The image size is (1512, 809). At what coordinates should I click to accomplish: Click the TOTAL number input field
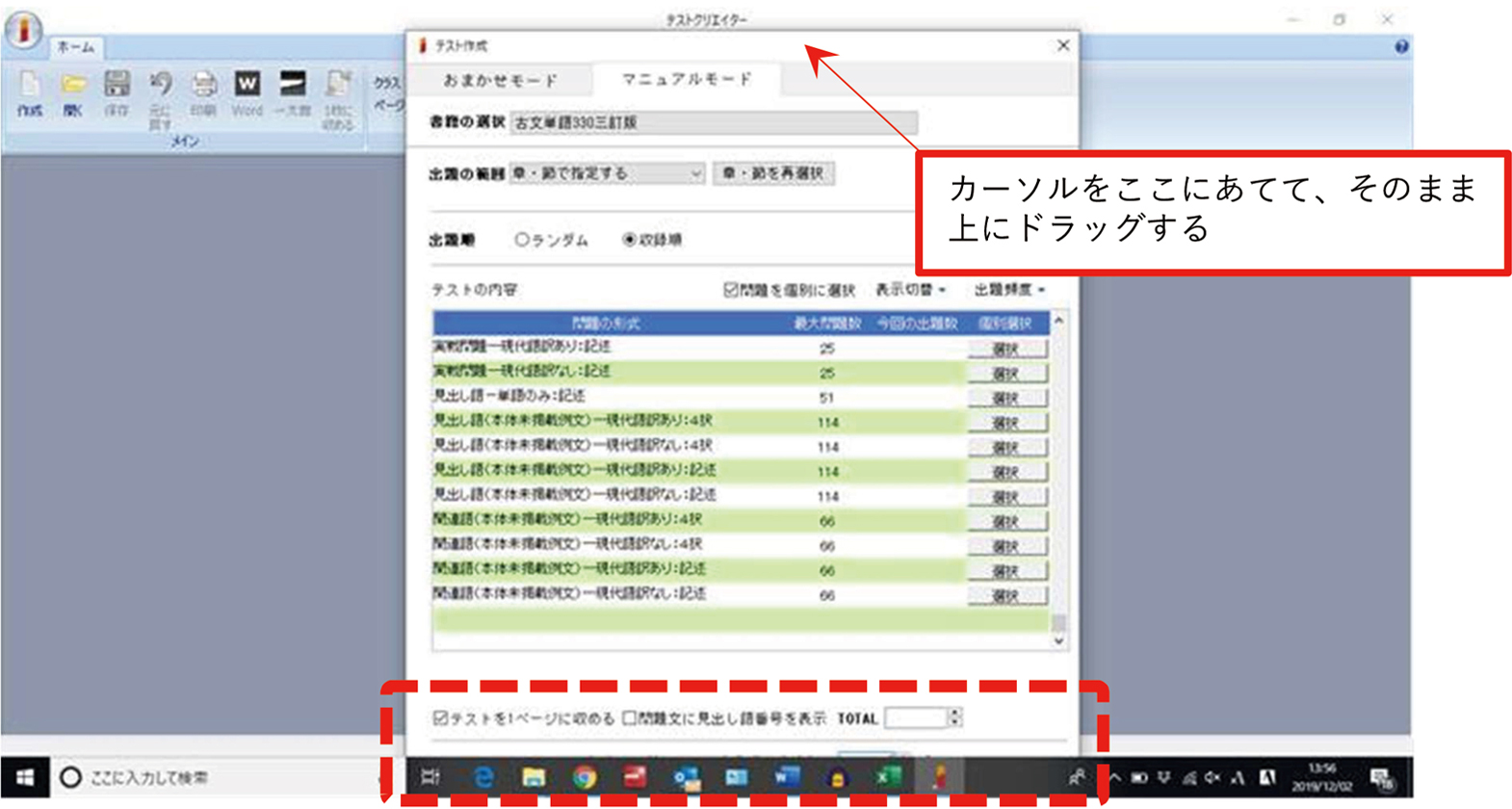[x=916, y=718]
